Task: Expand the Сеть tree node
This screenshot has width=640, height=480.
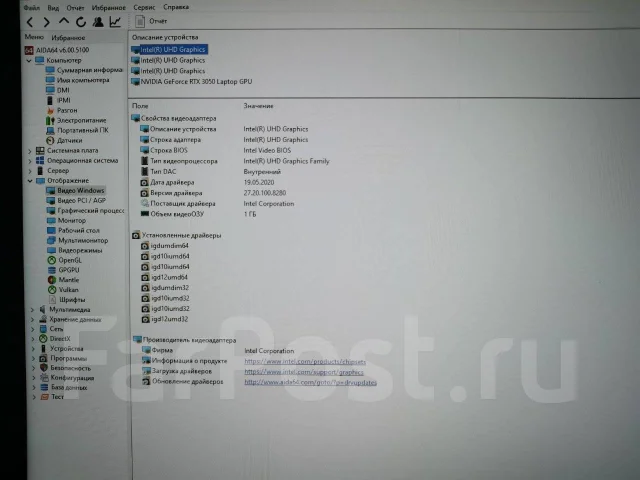Action: click(33, 329)
